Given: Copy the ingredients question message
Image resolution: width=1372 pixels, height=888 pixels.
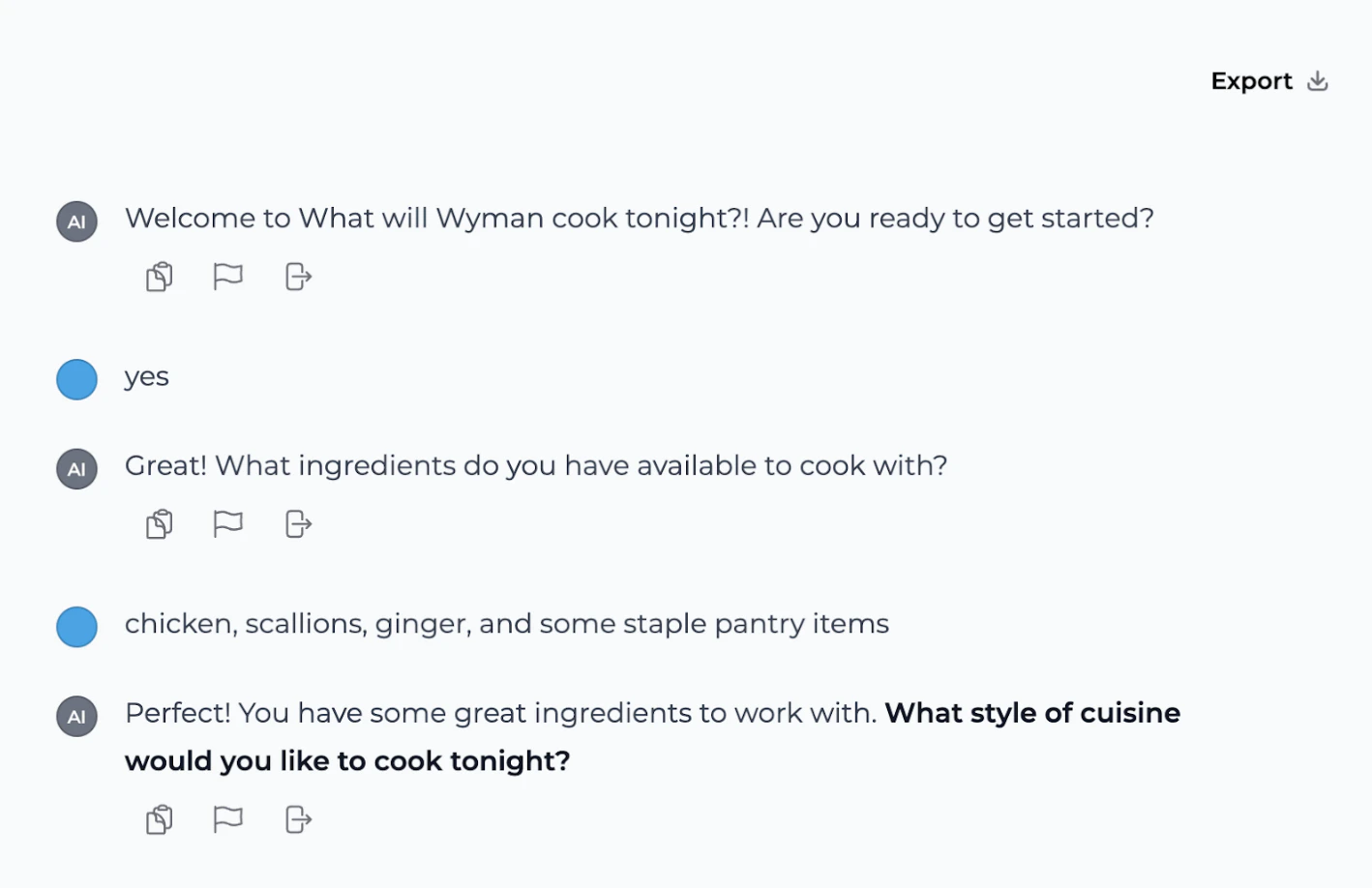Looking at the screenshot, I should tap(160, 524).
